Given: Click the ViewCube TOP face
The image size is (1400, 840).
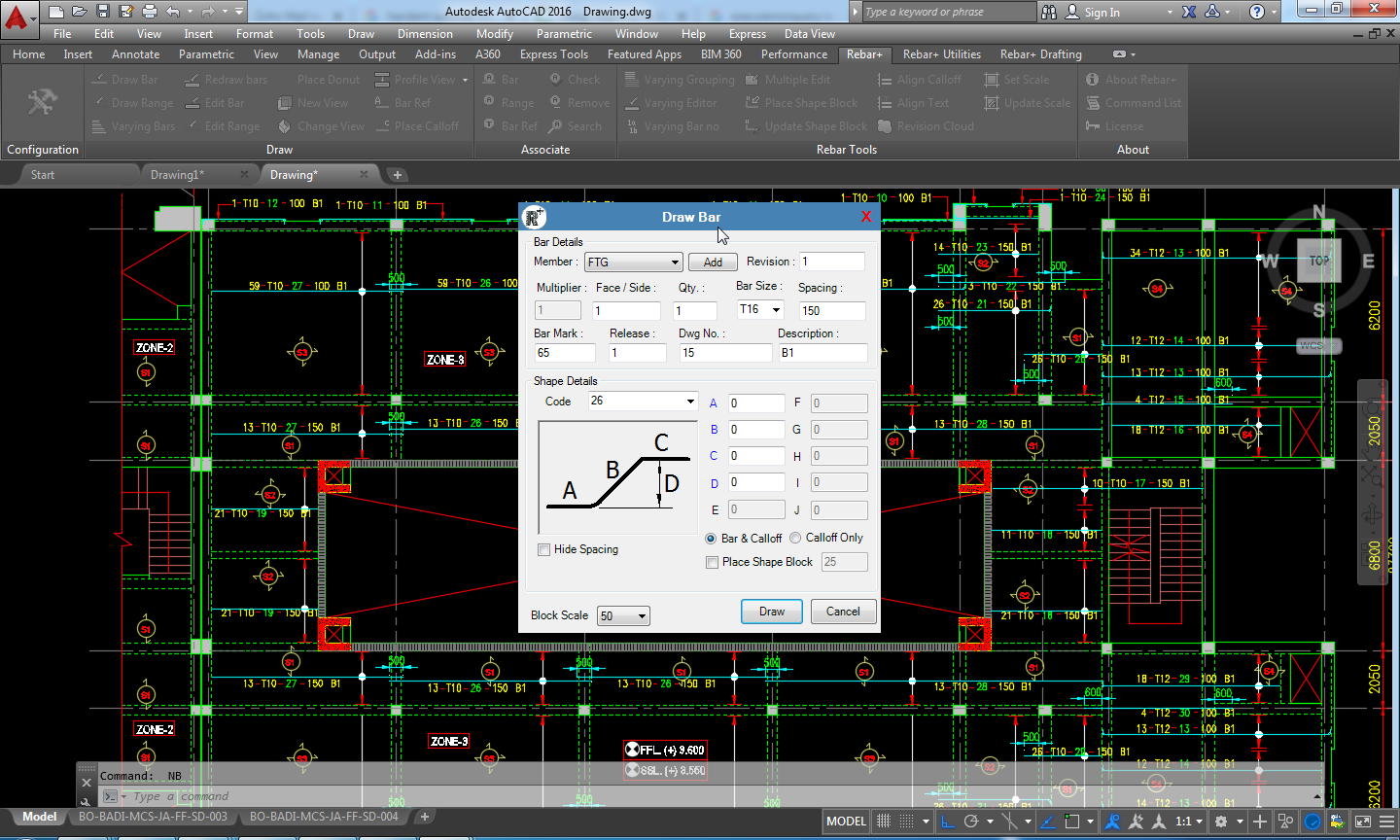Looking at the screenshot, I should [1318, 261].
